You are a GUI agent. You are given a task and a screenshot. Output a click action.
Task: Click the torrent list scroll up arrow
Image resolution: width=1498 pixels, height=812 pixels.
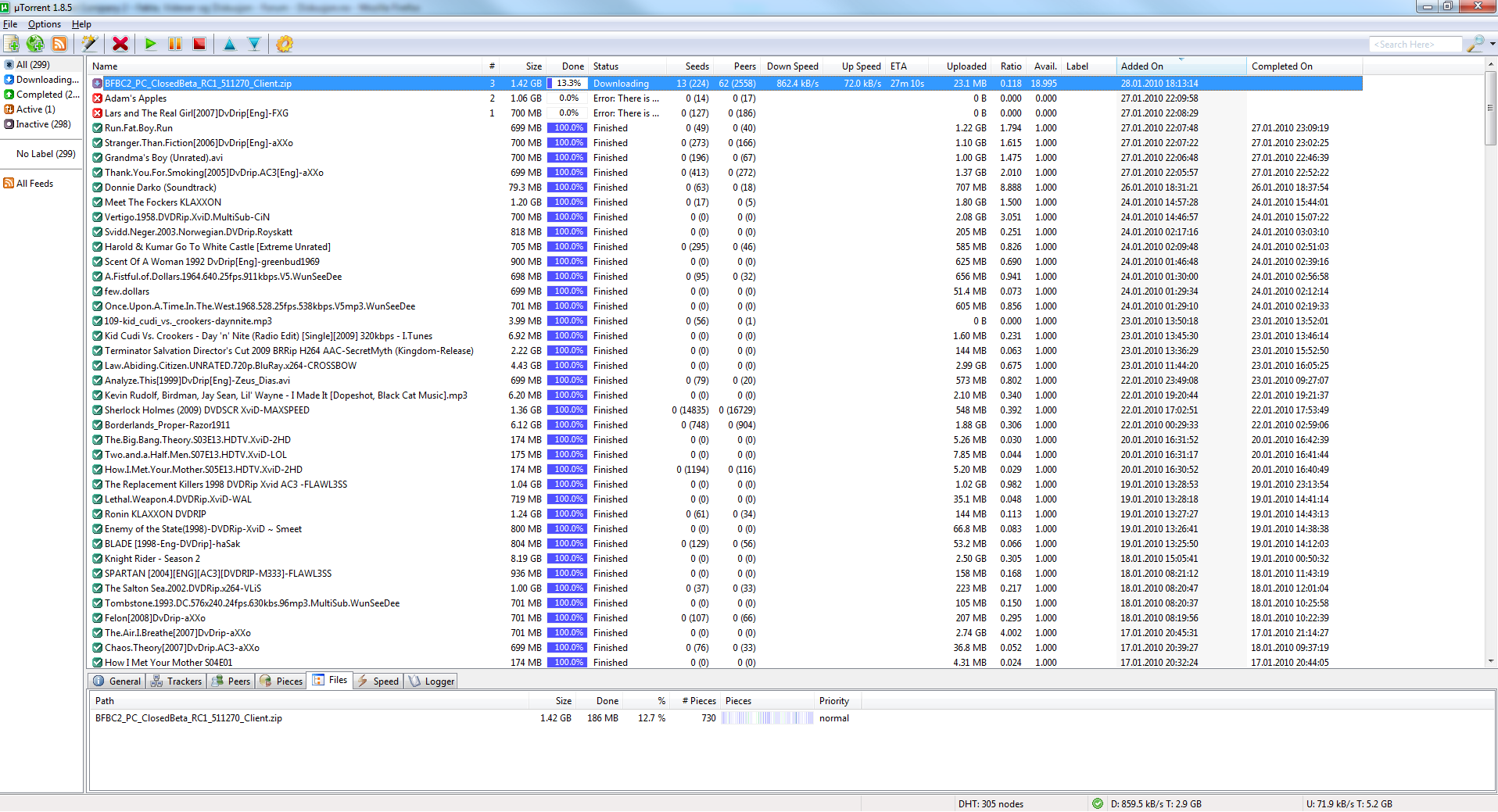coord(1491,66)
